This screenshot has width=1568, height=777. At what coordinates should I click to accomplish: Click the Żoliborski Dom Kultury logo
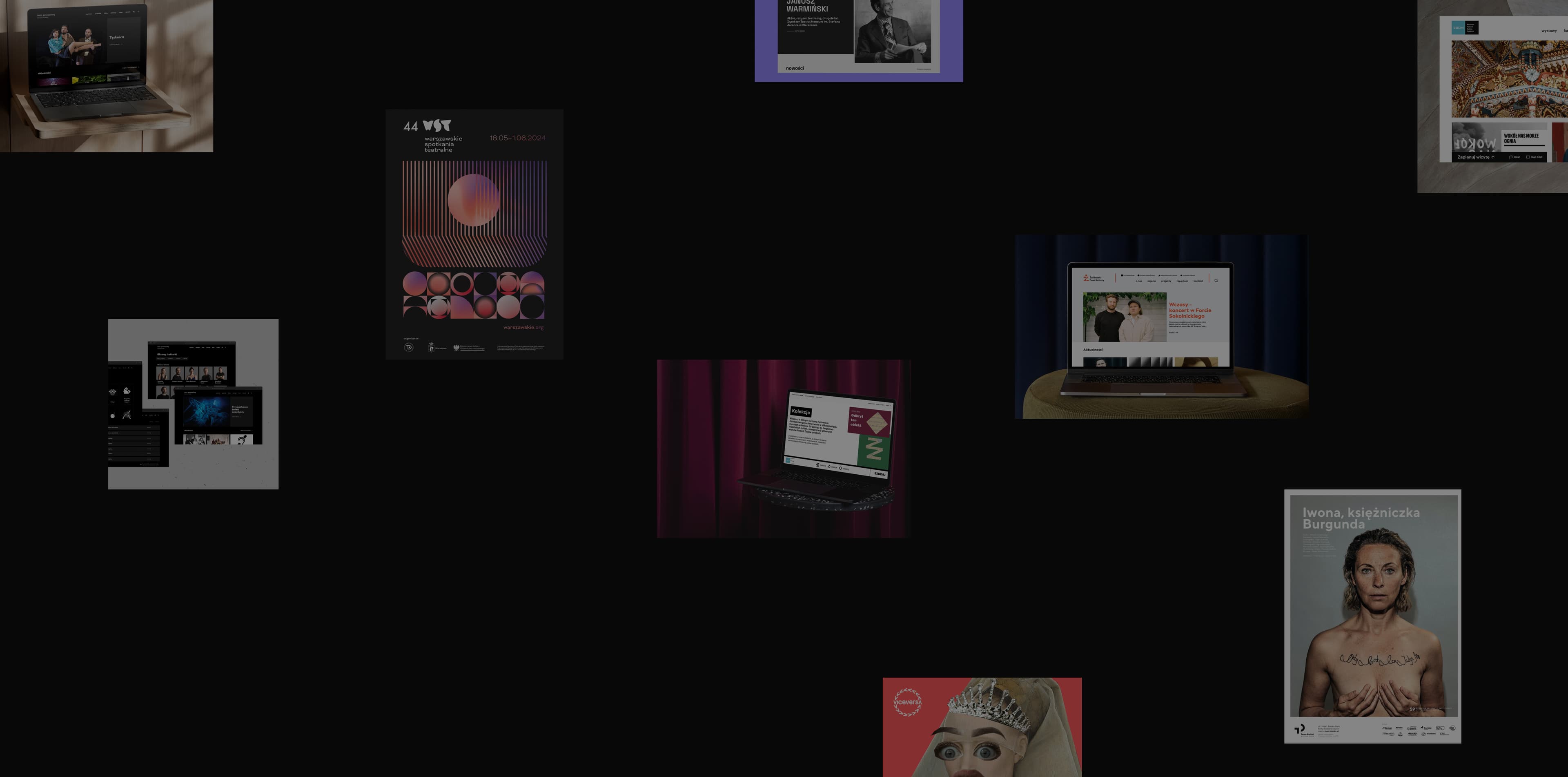pyautogui.click(x=1093, y=279)
